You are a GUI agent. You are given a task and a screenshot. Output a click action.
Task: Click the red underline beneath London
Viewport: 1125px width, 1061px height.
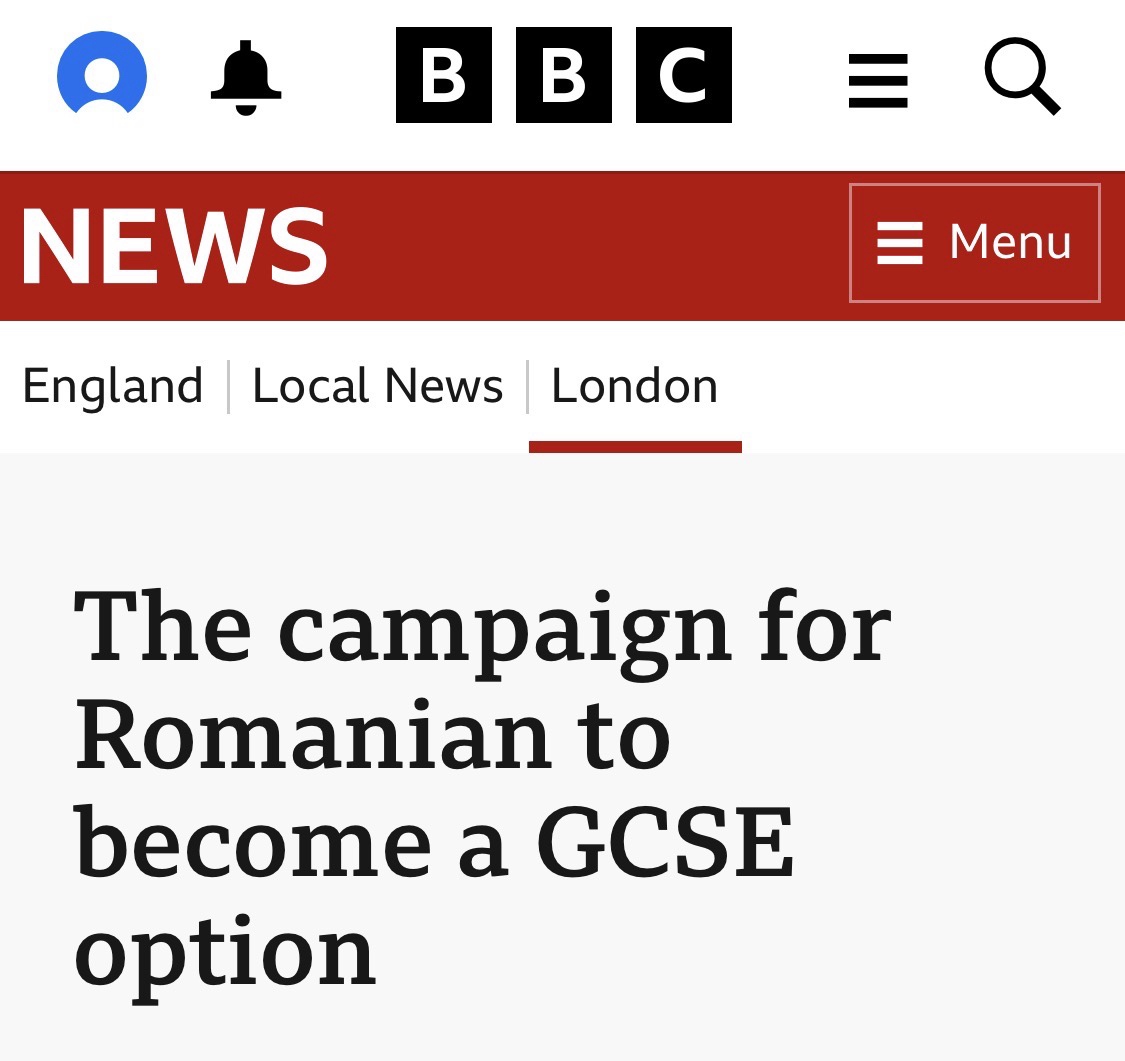coord(635,447)
